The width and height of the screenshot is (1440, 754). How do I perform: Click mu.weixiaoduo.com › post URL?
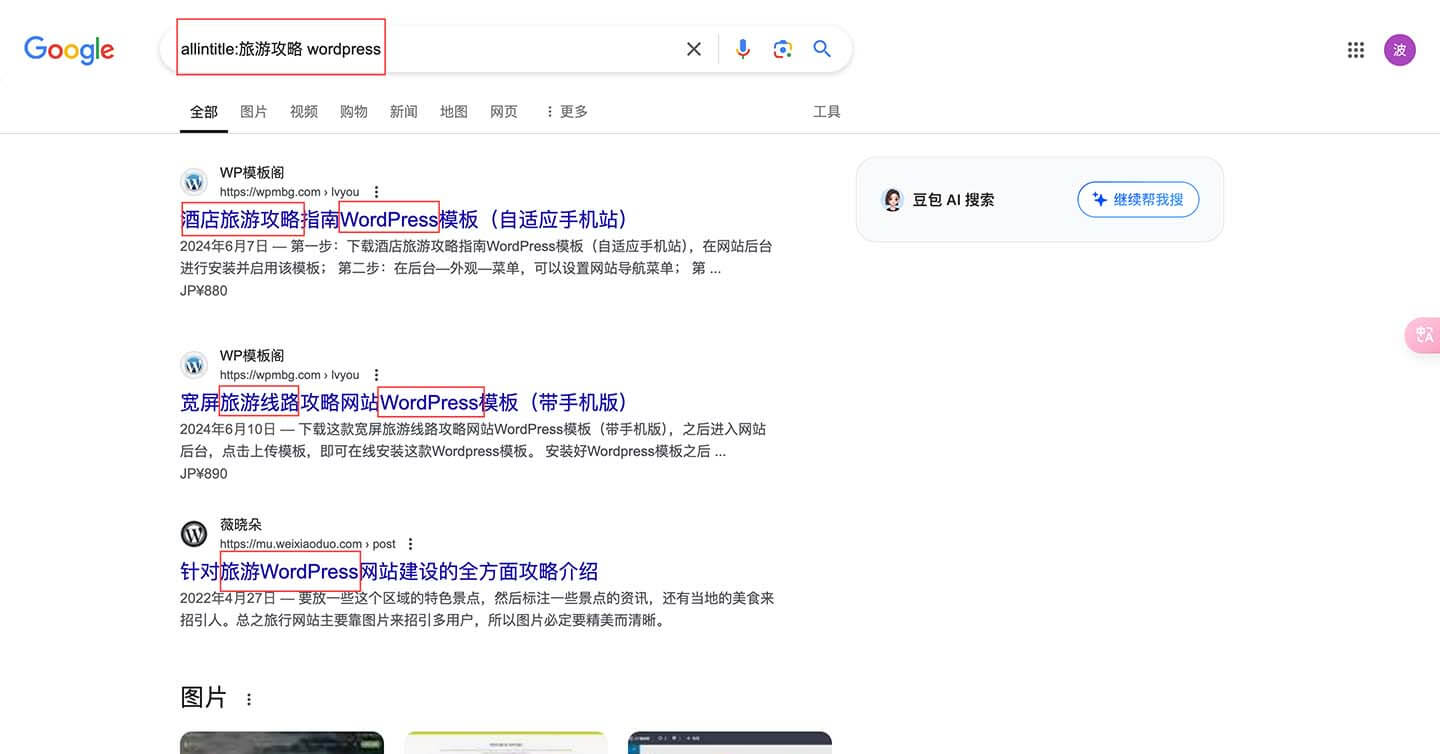pyautogui.click(x=308, y=544)
